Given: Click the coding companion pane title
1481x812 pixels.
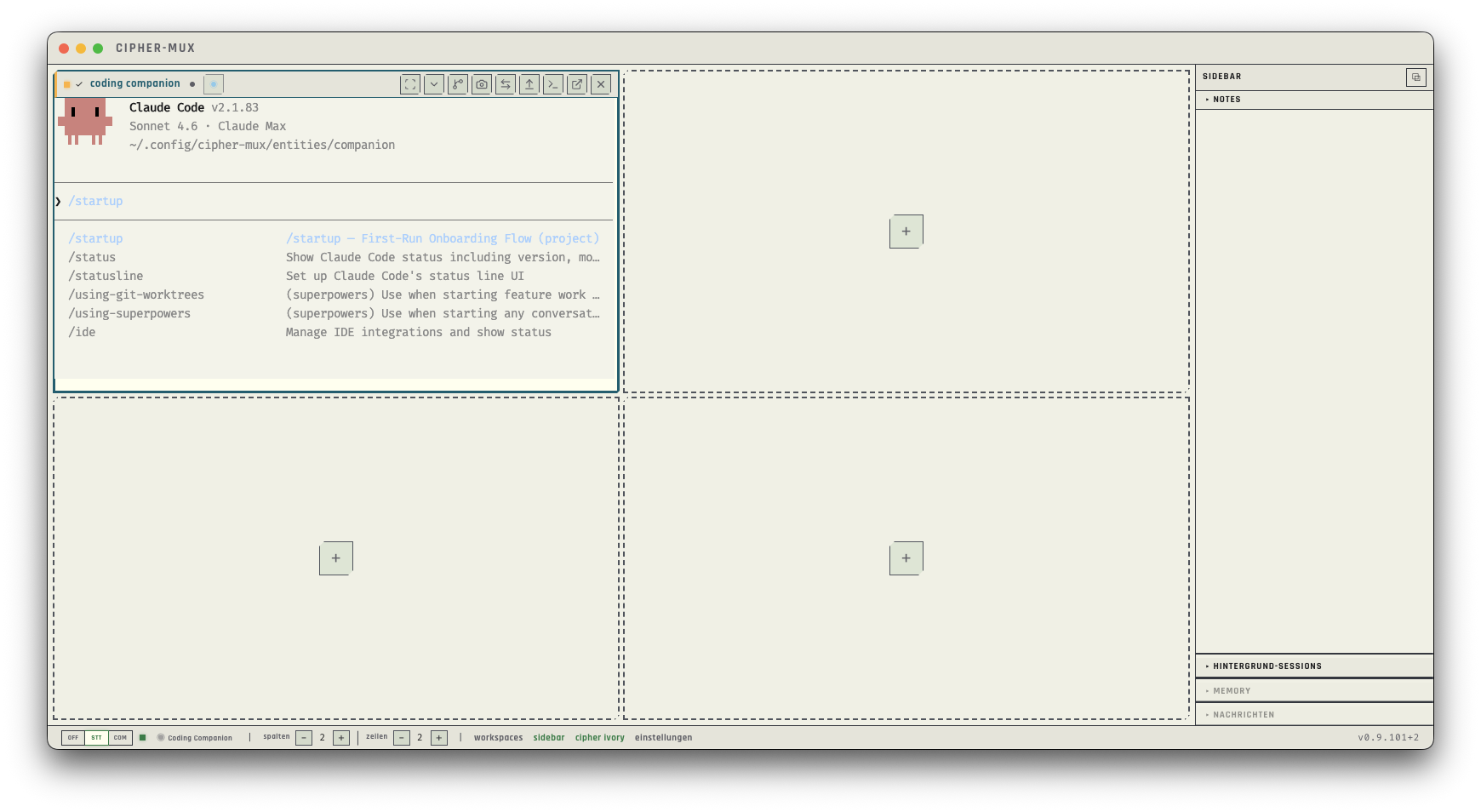Looking at the screenshot, I should coord(135,83).
